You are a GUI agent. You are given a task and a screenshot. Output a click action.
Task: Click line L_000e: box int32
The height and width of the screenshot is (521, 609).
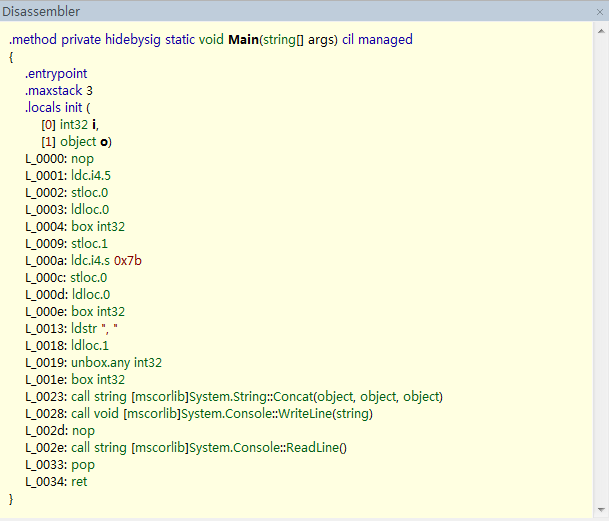tap(75, 312)
